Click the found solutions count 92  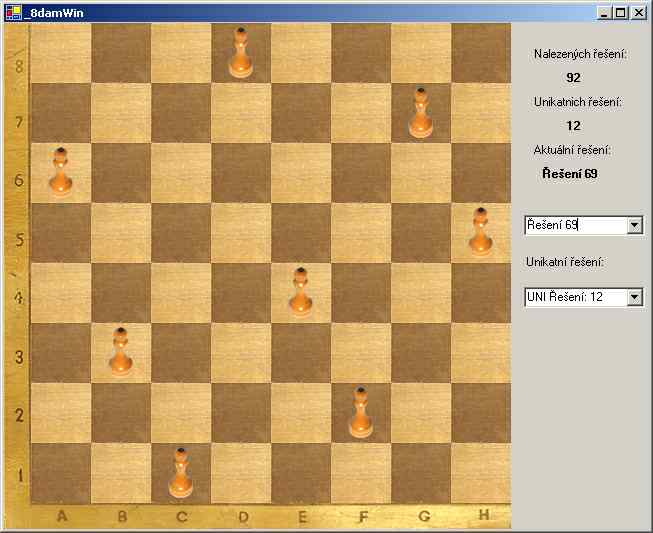pos(573,77)
